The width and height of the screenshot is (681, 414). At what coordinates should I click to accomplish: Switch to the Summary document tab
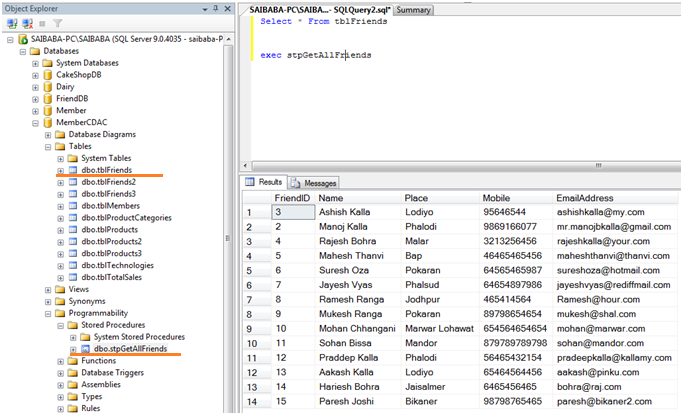point(413,9)
